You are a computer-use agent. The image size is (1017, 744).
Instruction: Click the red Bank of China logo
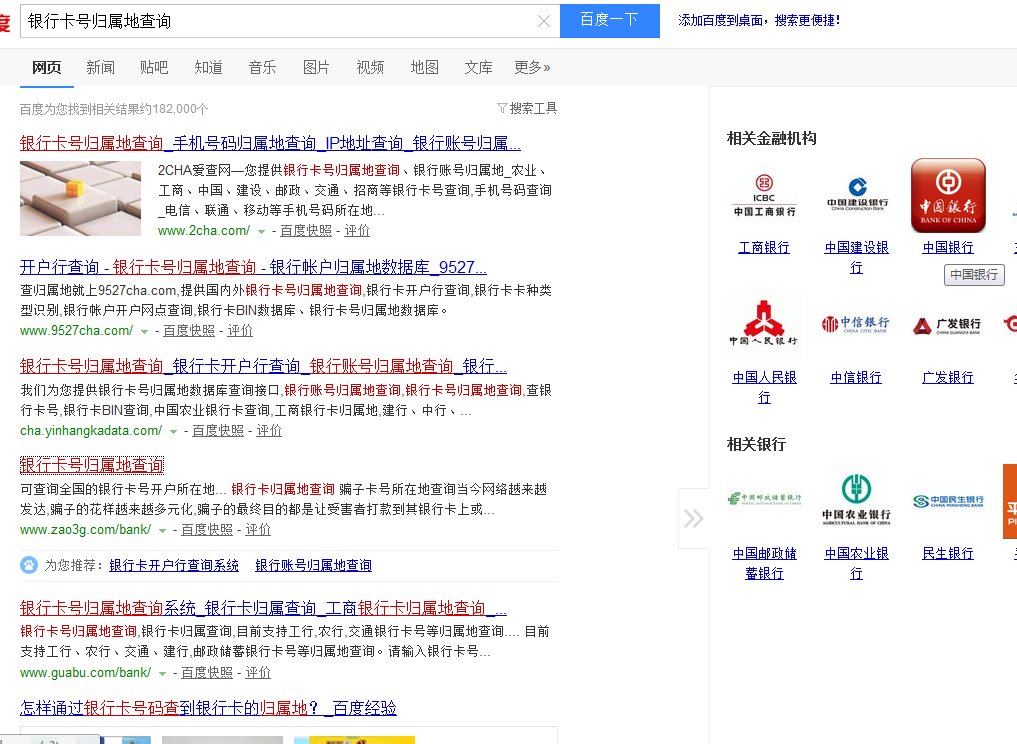coord(948,195)
